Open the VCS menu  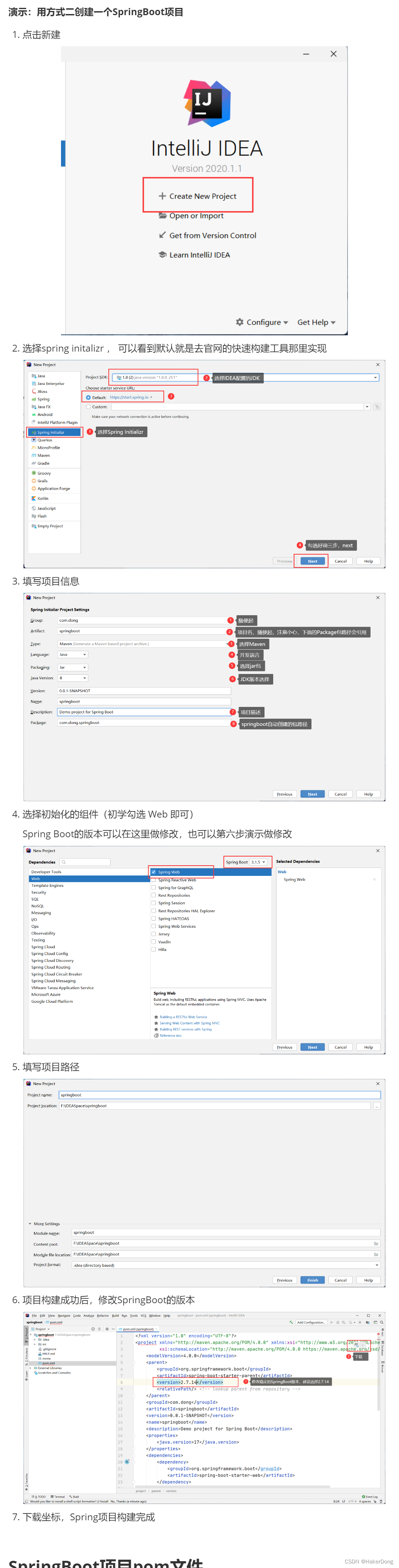click(x=144, y=1316)
